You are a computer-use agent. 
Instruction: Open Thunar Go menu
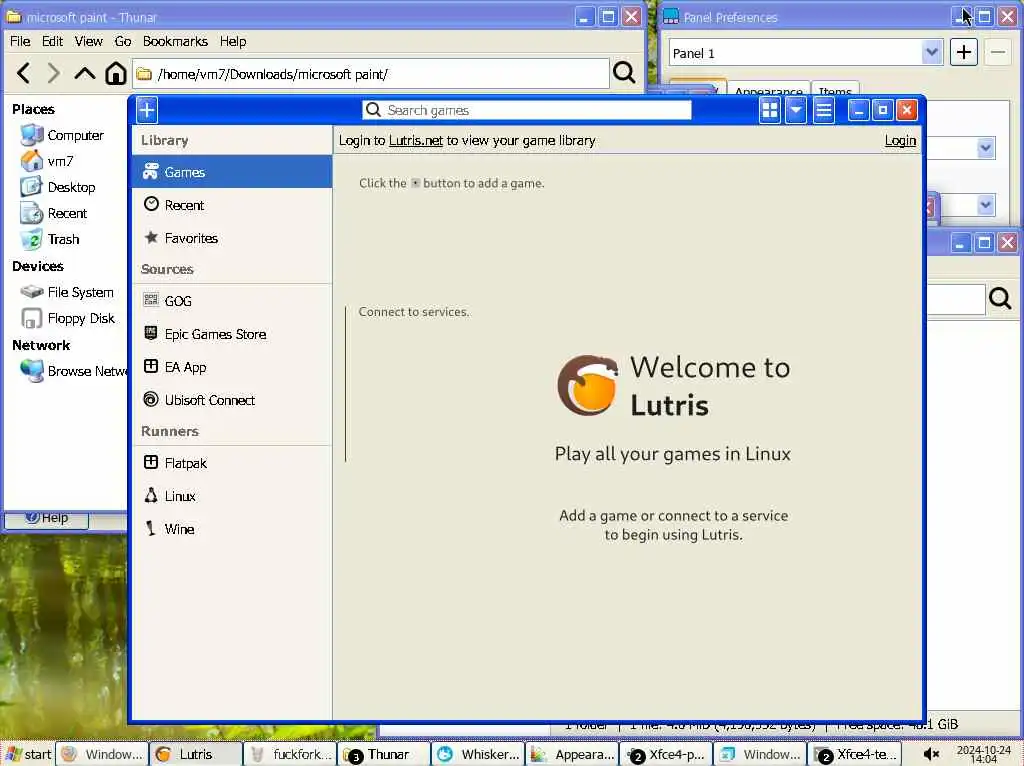tap(123, 41)
